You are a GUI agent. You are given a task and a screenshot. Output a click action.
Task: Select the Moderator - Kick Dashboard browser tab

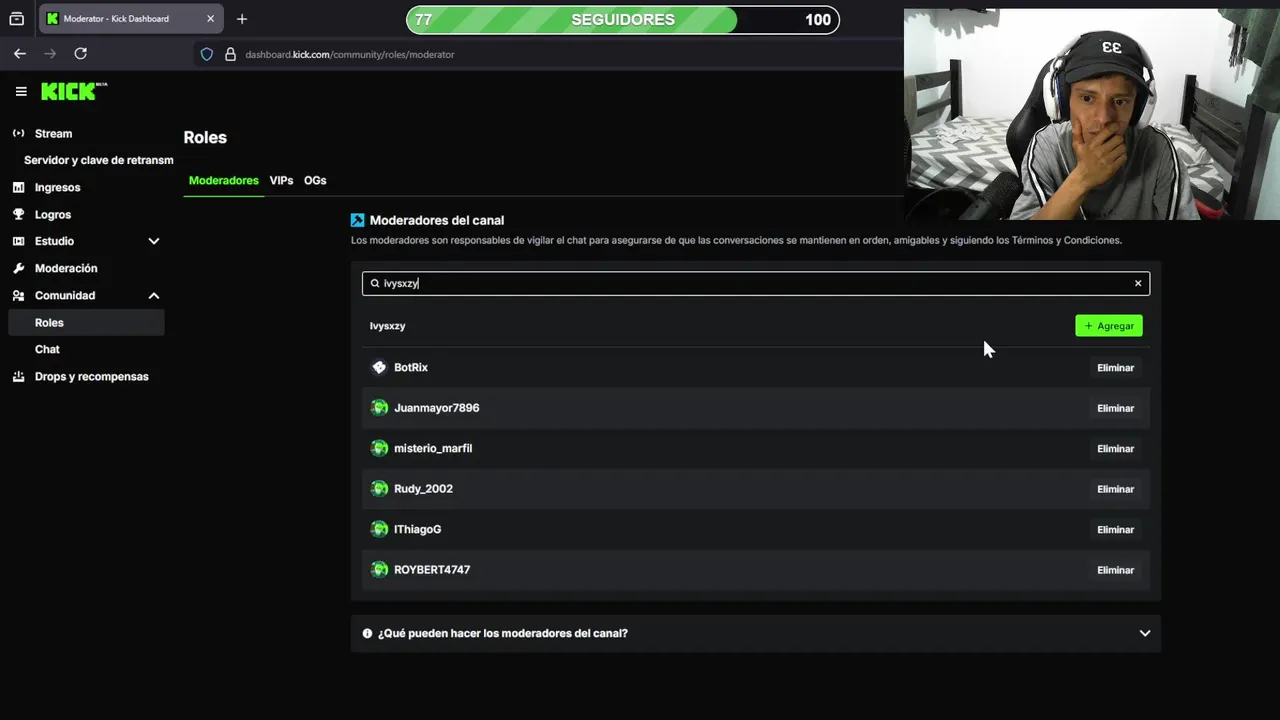click(x=130, y=19)
